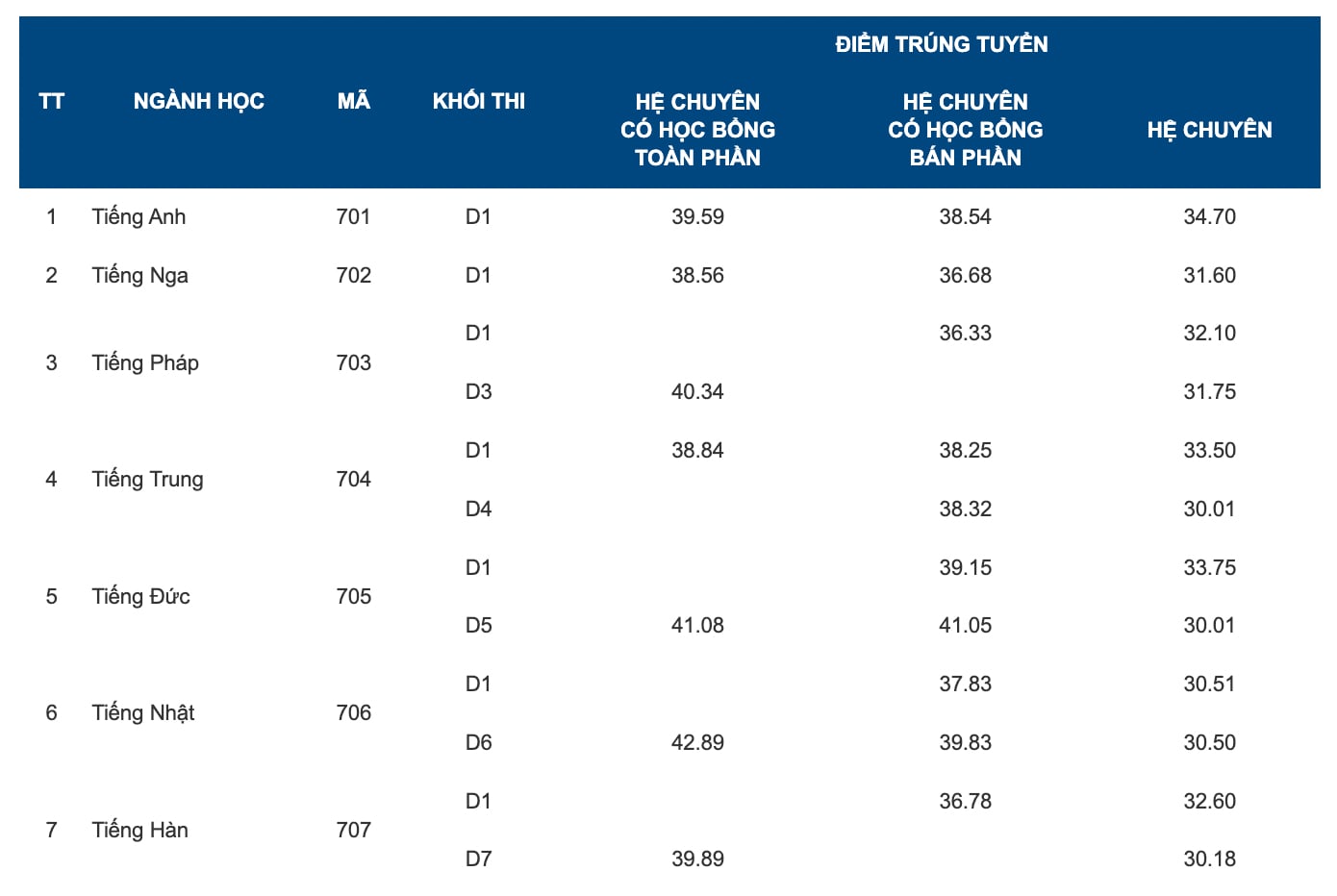Click the ĐIỂM TRÚNG TUYỂN header
1337x896 pixels.
point(942,43)
